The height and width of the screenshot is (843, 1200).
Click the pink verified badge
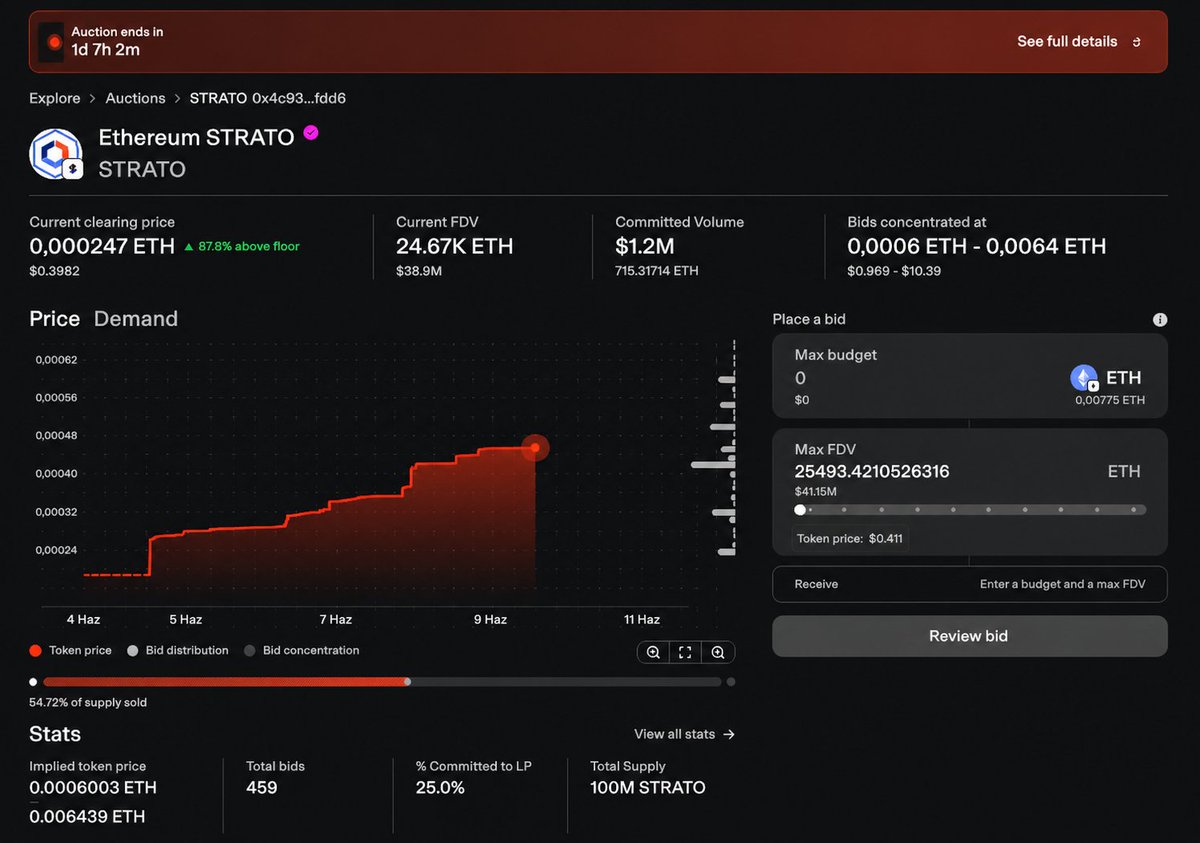[x=311, y=132]
